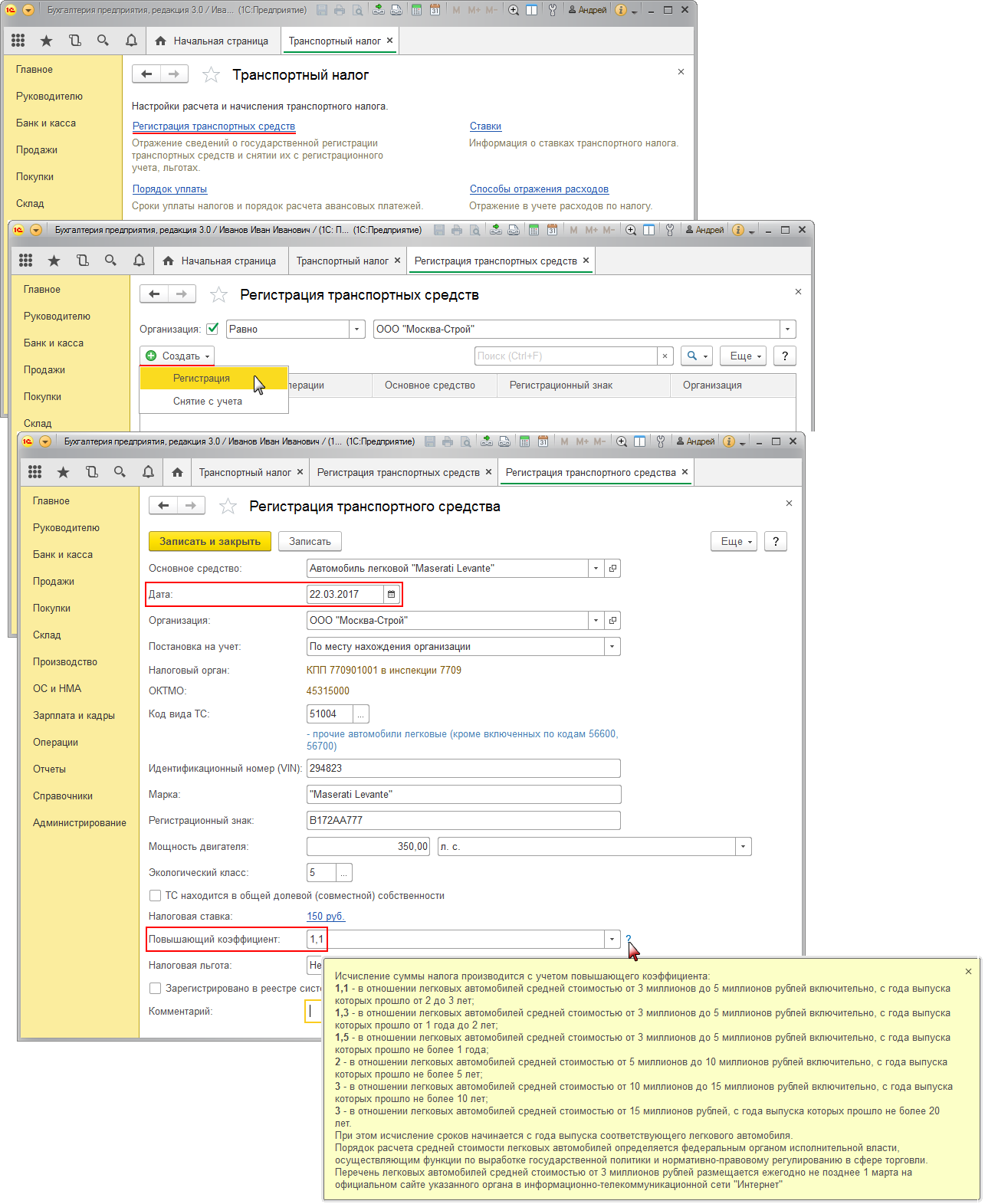Open linked Организация item icon in form
Screen dimensions: 985x1204
click(x=612, y=621)
